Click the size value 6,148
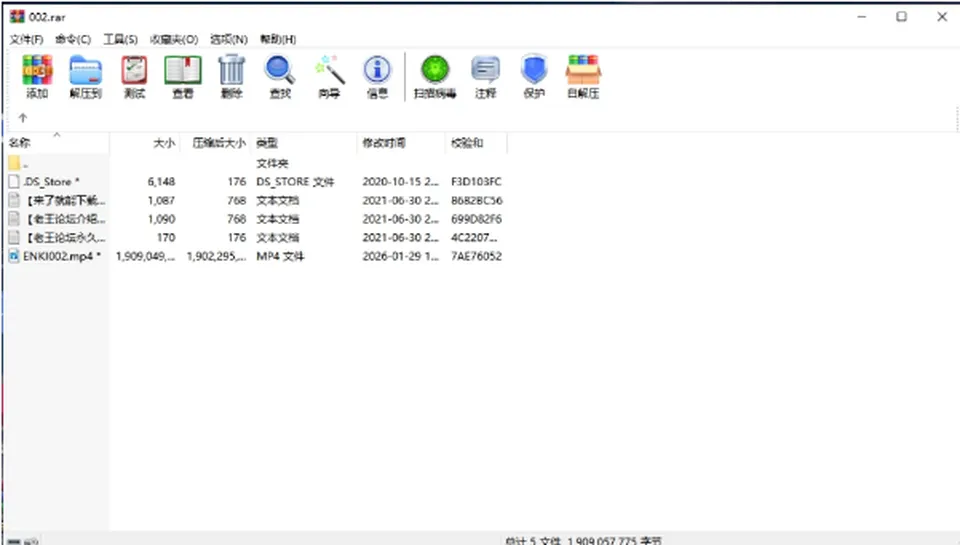Screen dimensions: 960x545 click(x=161, y=182)
